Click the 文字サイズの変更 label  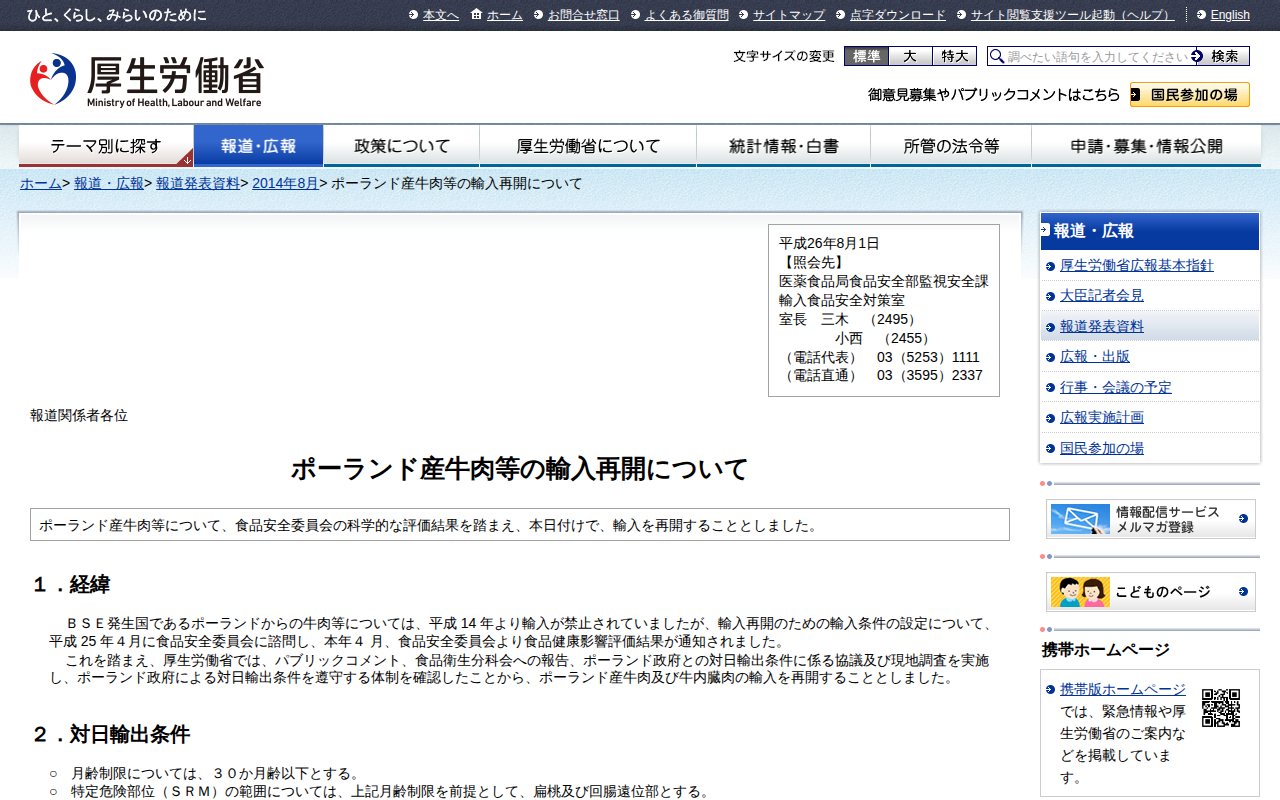click(x=784, y=56)
